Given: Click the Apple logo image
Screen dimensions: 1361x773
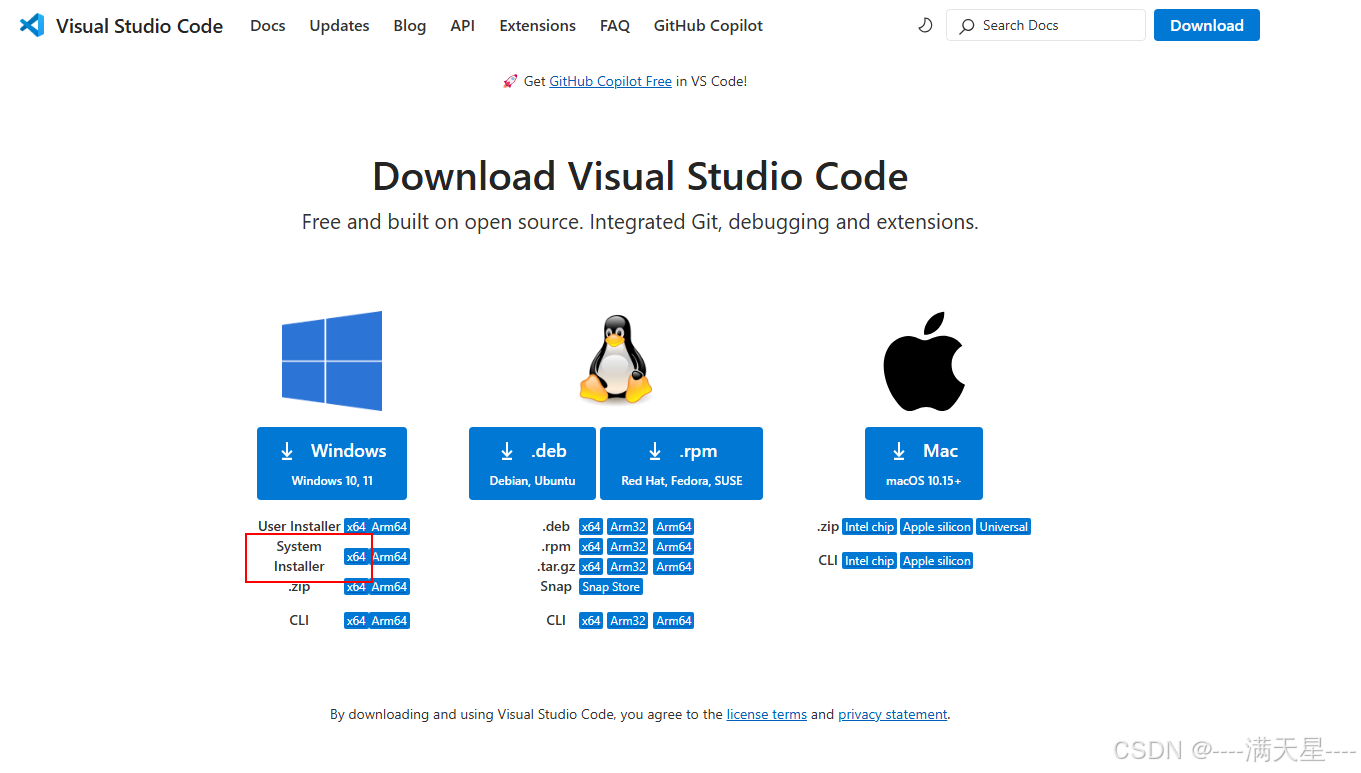Looking at the screenshot, I should tap(923, 361).
